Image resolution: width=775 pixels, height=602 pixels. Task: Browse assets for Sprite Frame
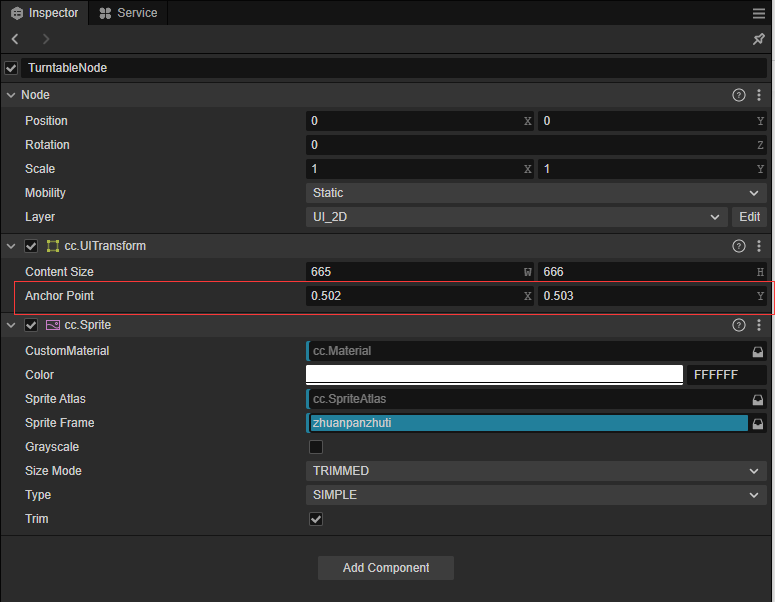[758, 424]
